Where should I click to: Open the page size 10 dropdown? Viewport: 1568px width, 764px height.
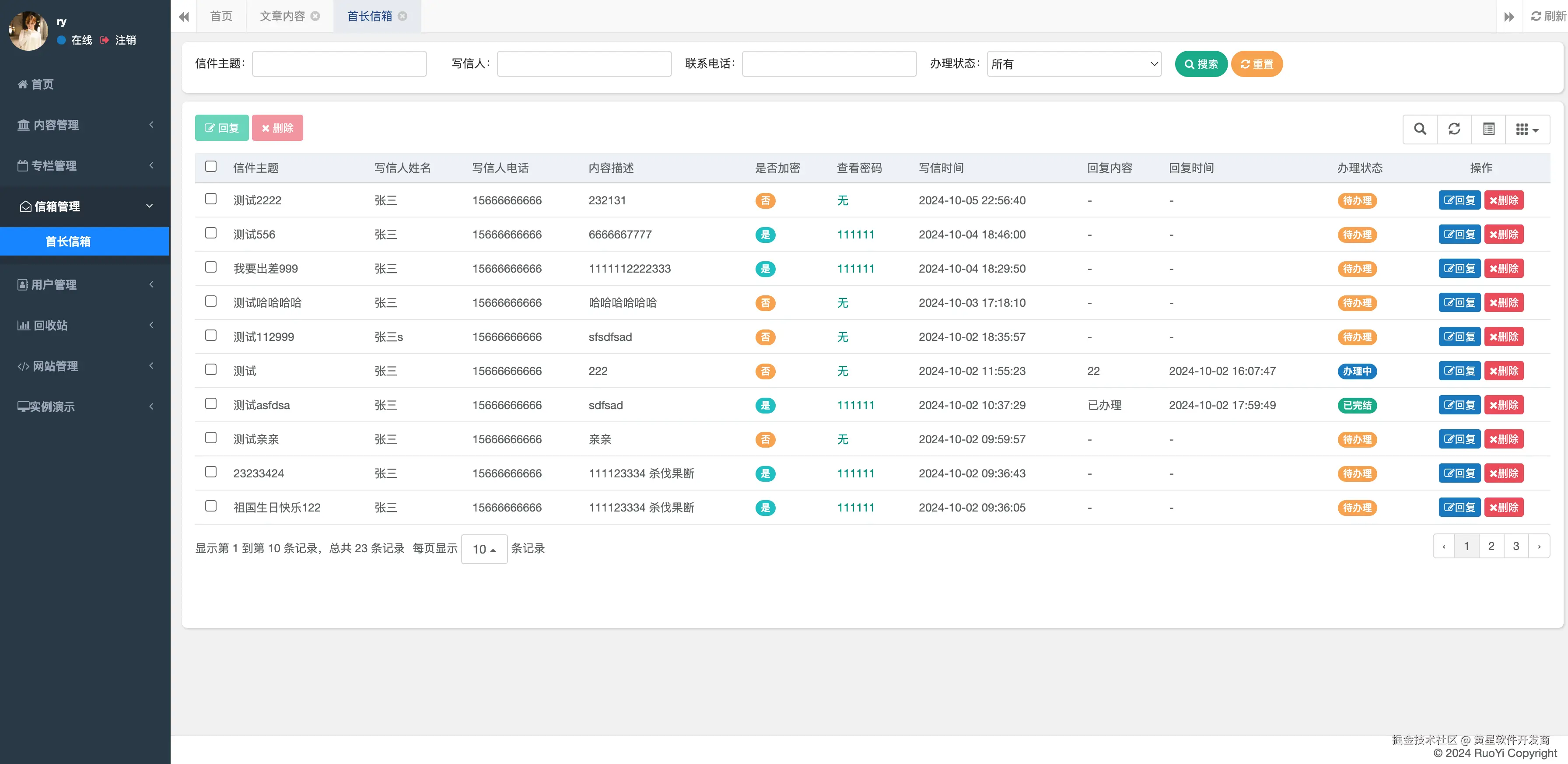click(484, 549)
